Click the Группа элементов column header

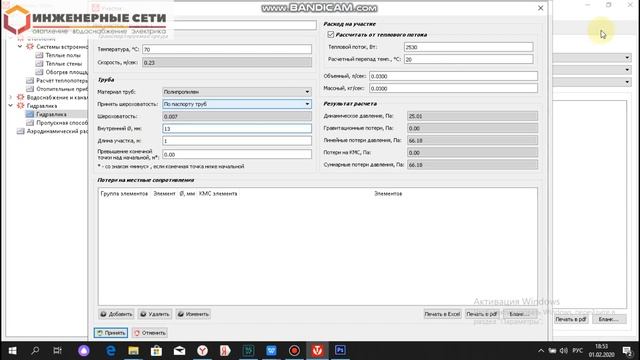124,193
